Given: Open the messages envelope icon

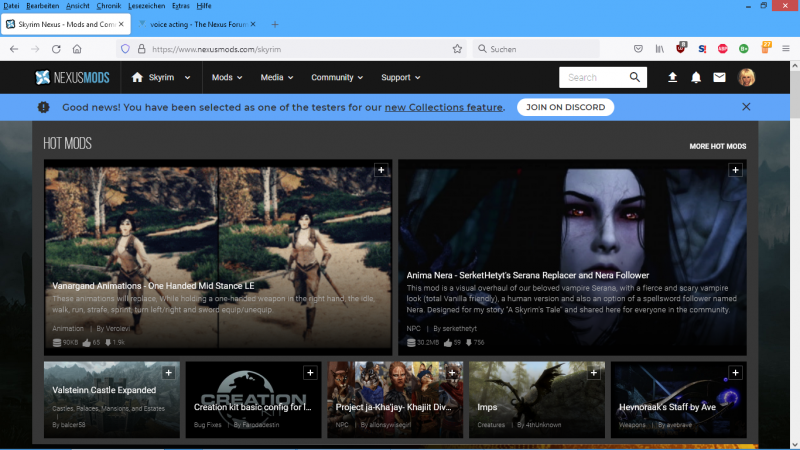Looking at the screenshot, I should [719, 77].
